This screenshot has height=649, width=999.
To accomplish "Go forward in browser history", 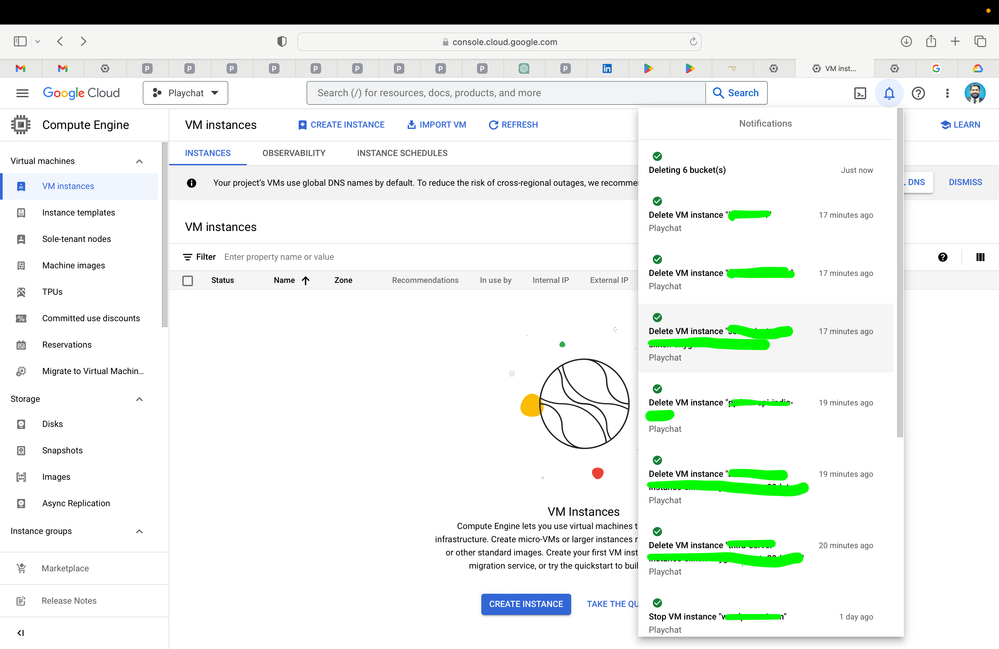I will (83, 41).
